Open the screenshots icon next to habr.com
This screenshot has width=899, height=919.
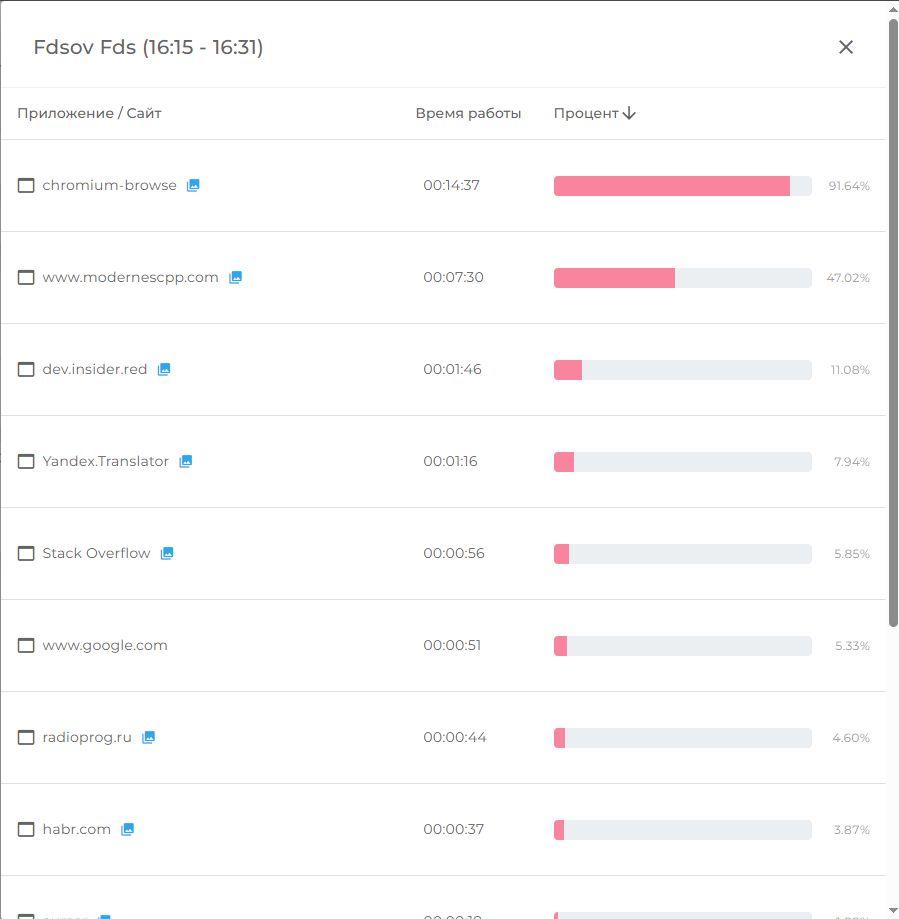point(127,829)
